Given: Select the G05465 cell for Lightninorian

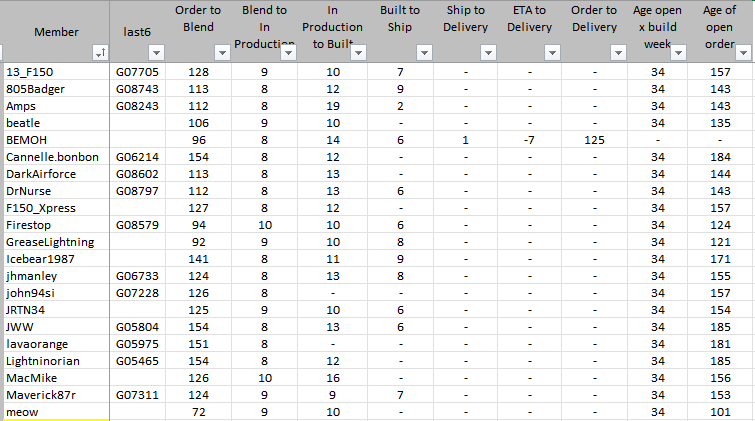Looking at the screenshot, I should 136,361.
